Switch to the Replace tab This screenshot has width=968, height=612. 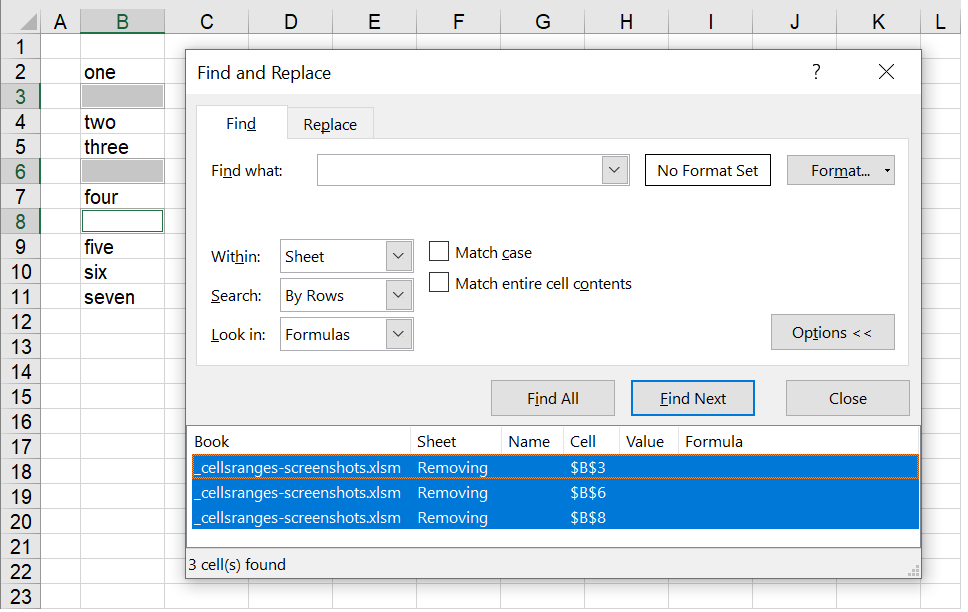coord(330,124)
